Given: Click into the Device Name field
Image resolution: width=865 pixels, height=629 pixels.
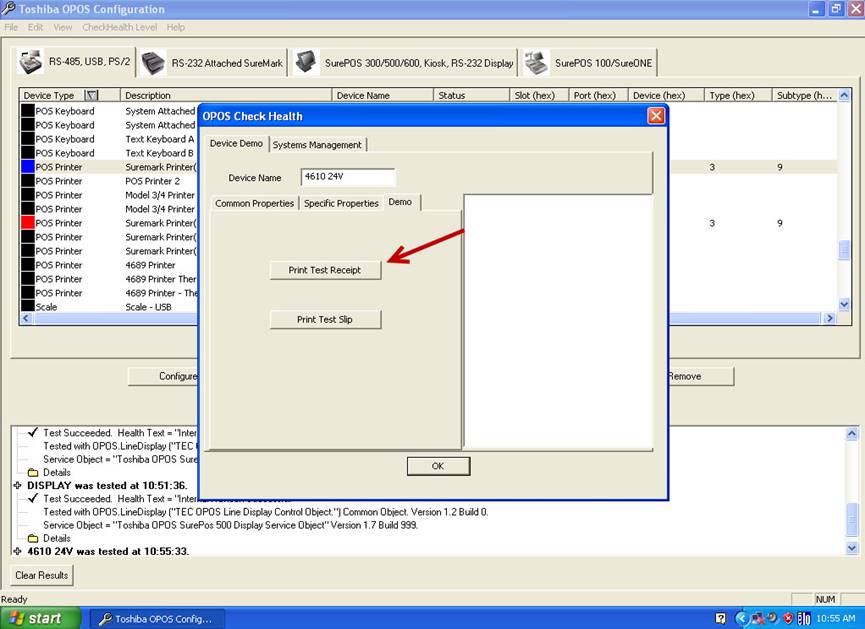Looking at the screenshot, I should tap(347, 177).
